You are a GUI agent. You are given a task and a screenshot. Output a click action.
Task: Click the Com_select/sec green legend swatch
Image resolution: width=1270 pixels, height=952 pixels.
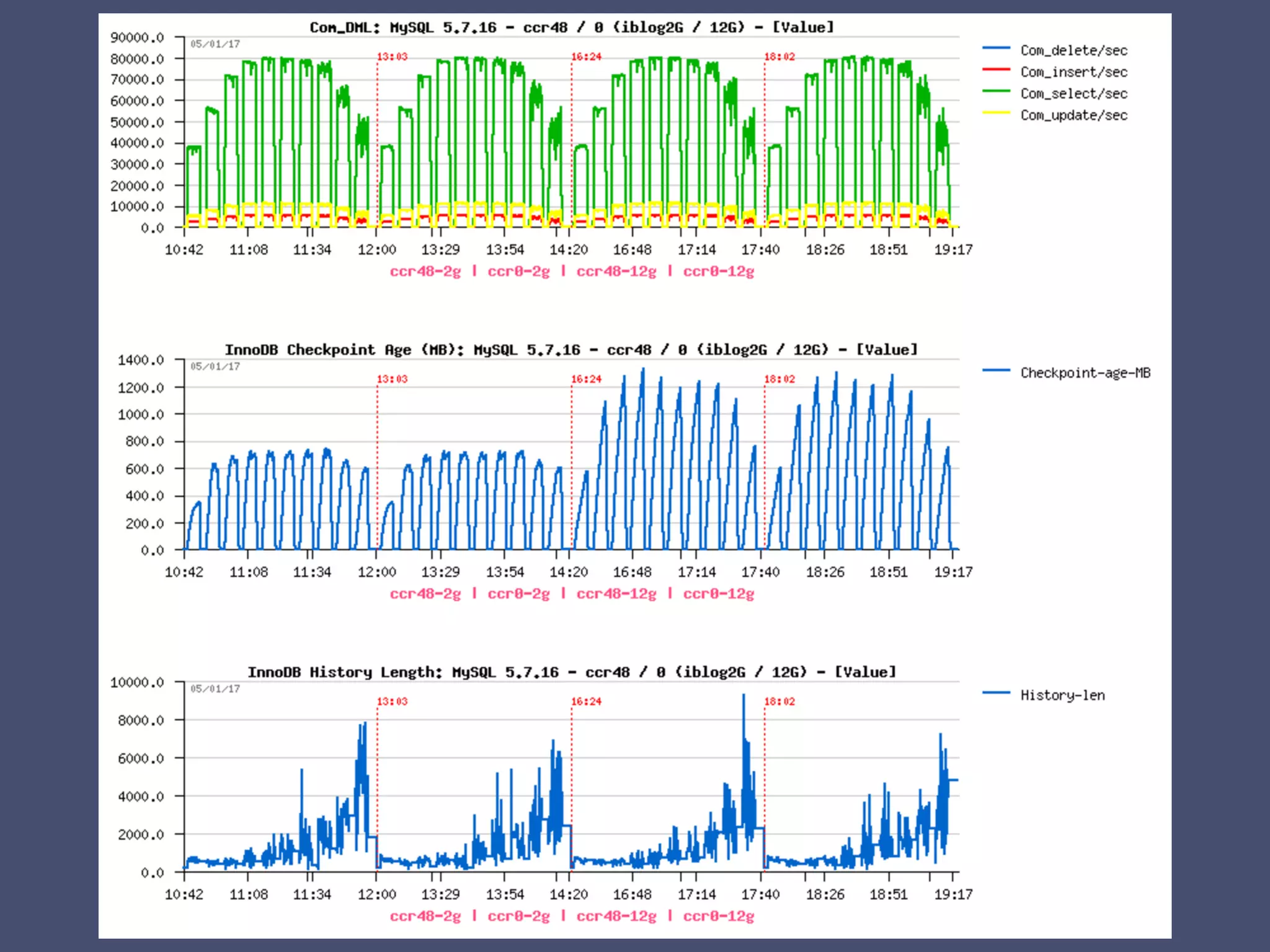(x=997, y=92)
